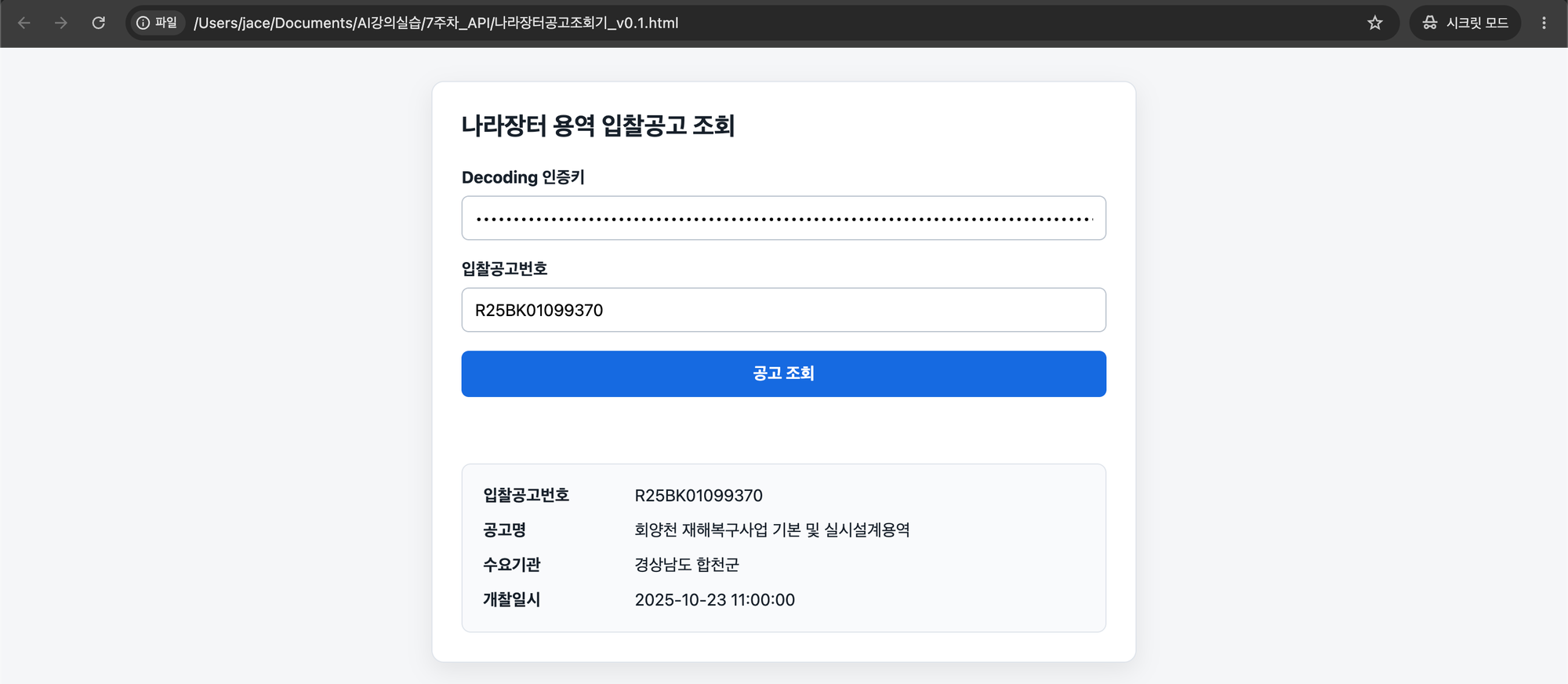Click the Decoding 인증키 password field
The width and height of the screenshot is (1568, 684).
pyautogui.click(x=784, y=218)
